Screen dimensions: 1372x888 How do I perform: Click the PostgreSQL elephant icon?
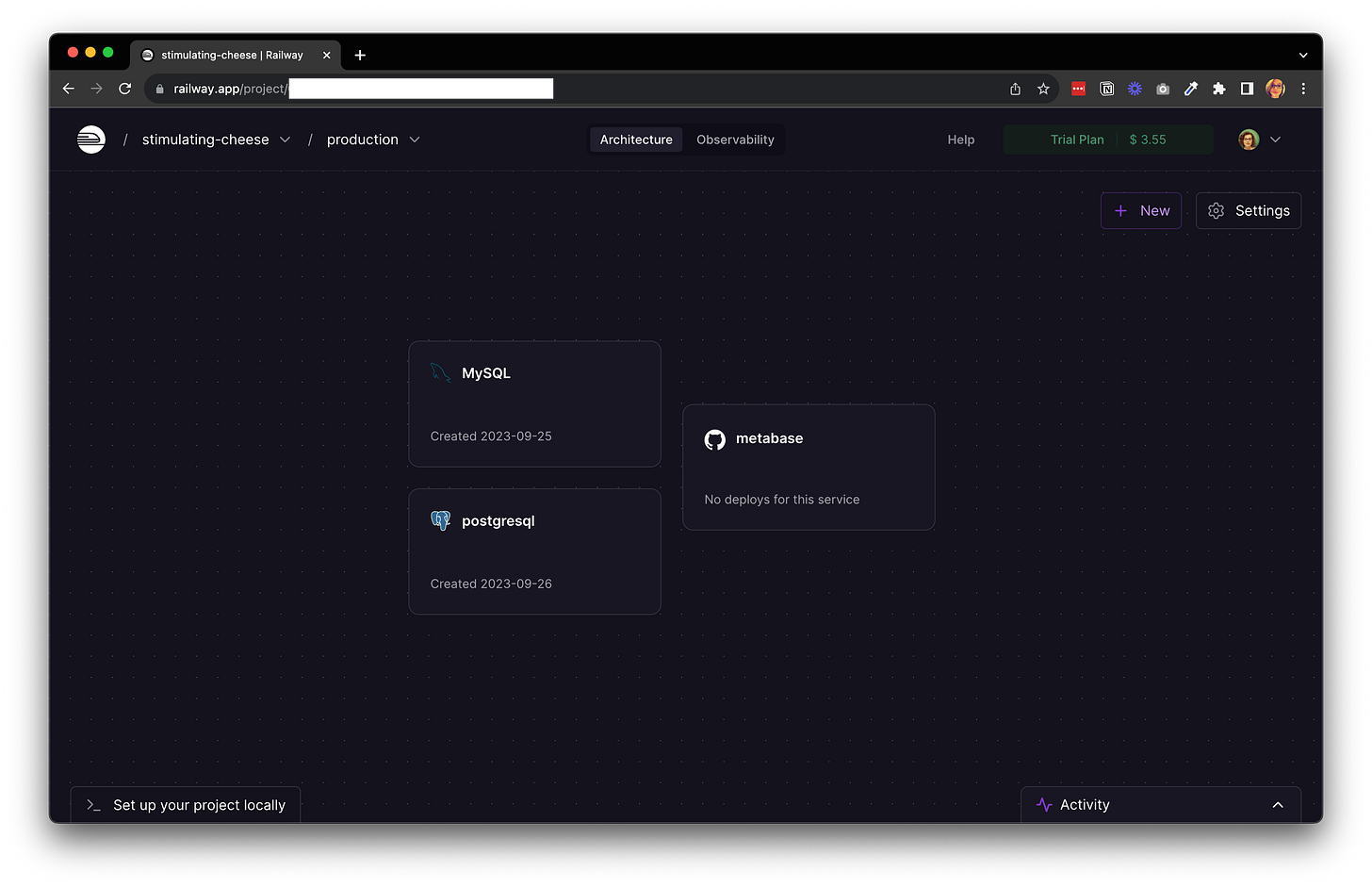pyautogui.click(x=440, y=520)
